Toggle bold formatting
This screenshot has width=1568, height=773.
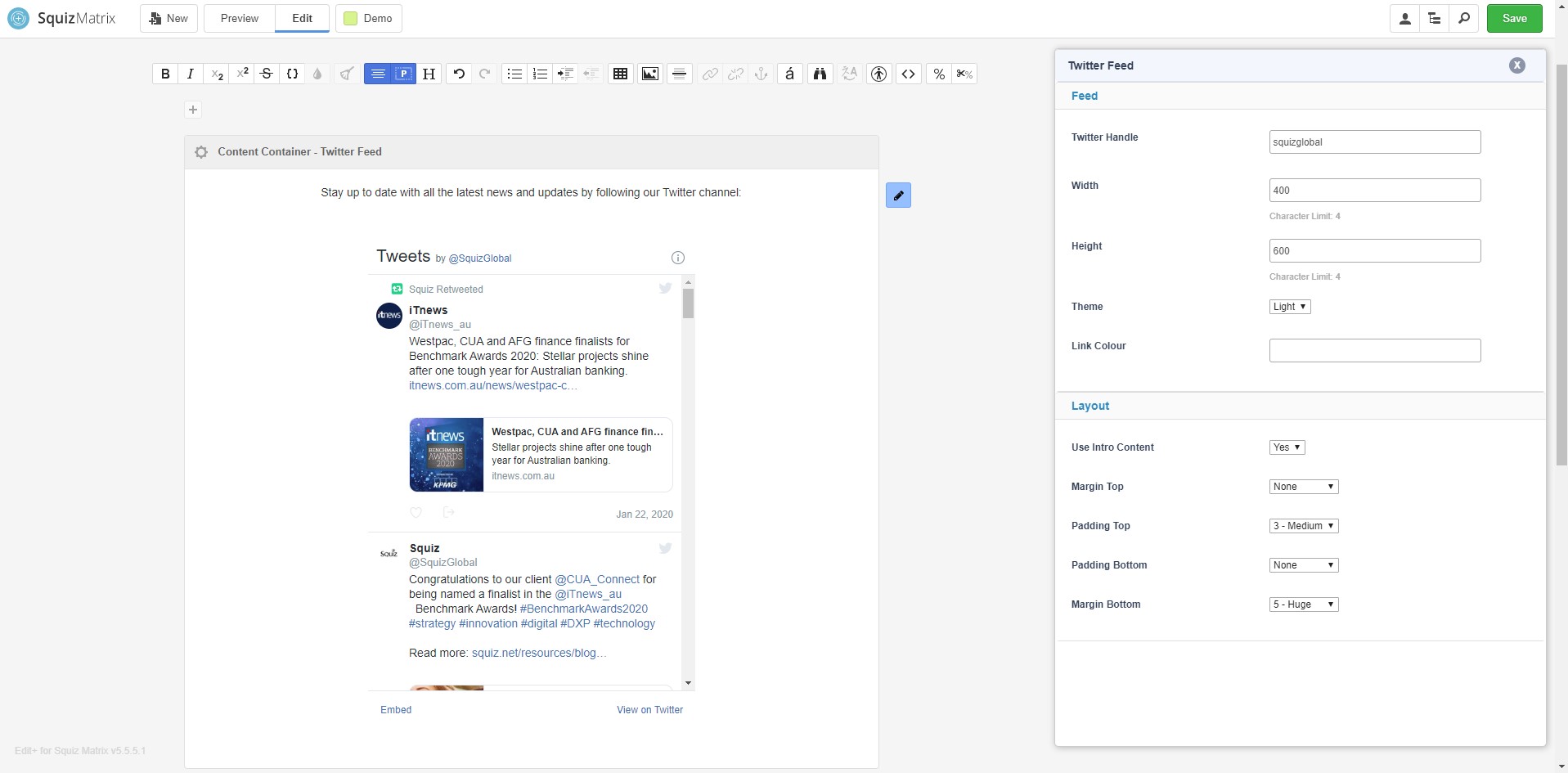tap(165, 74)
